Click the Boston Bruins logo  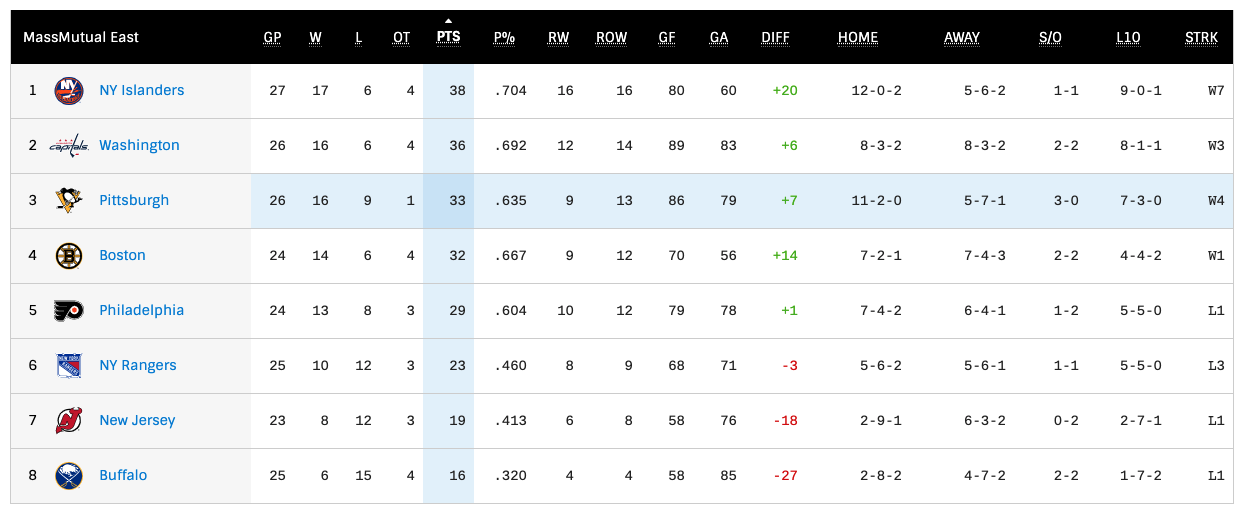tap(69, 256)
